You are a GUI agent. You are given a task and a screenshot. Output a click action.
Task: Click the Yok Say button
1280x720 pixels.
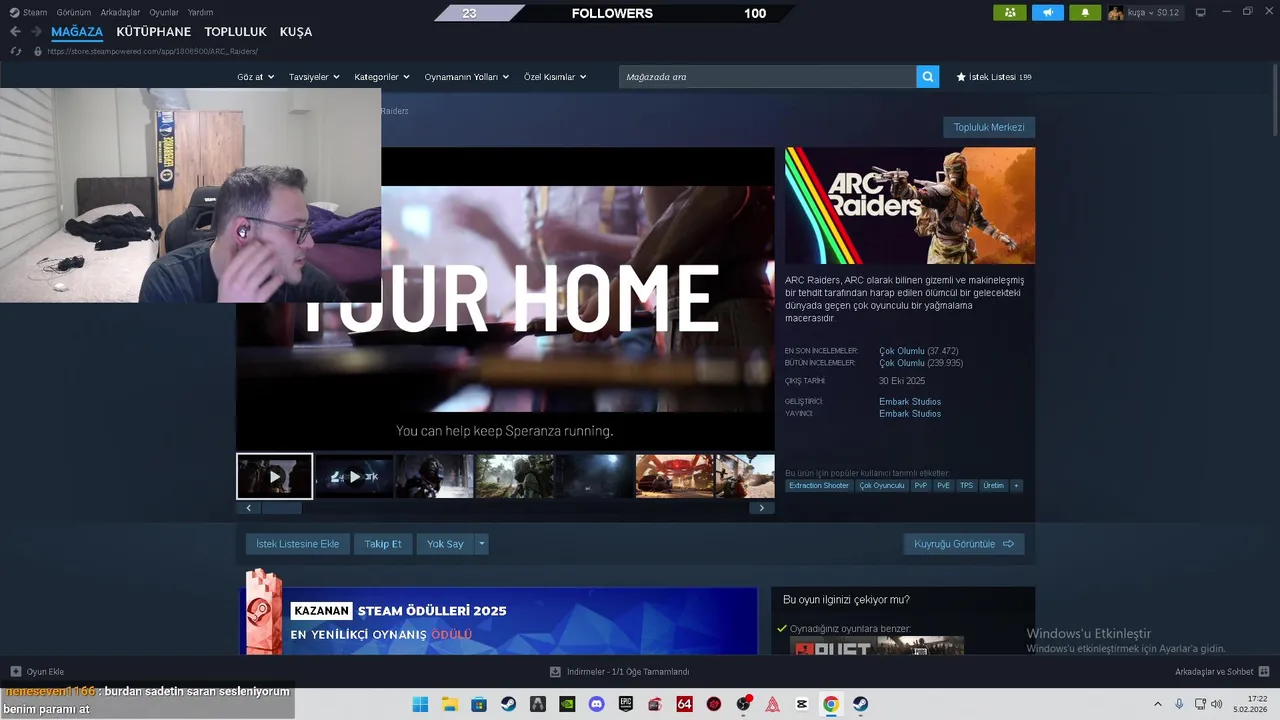coord(445,544)
